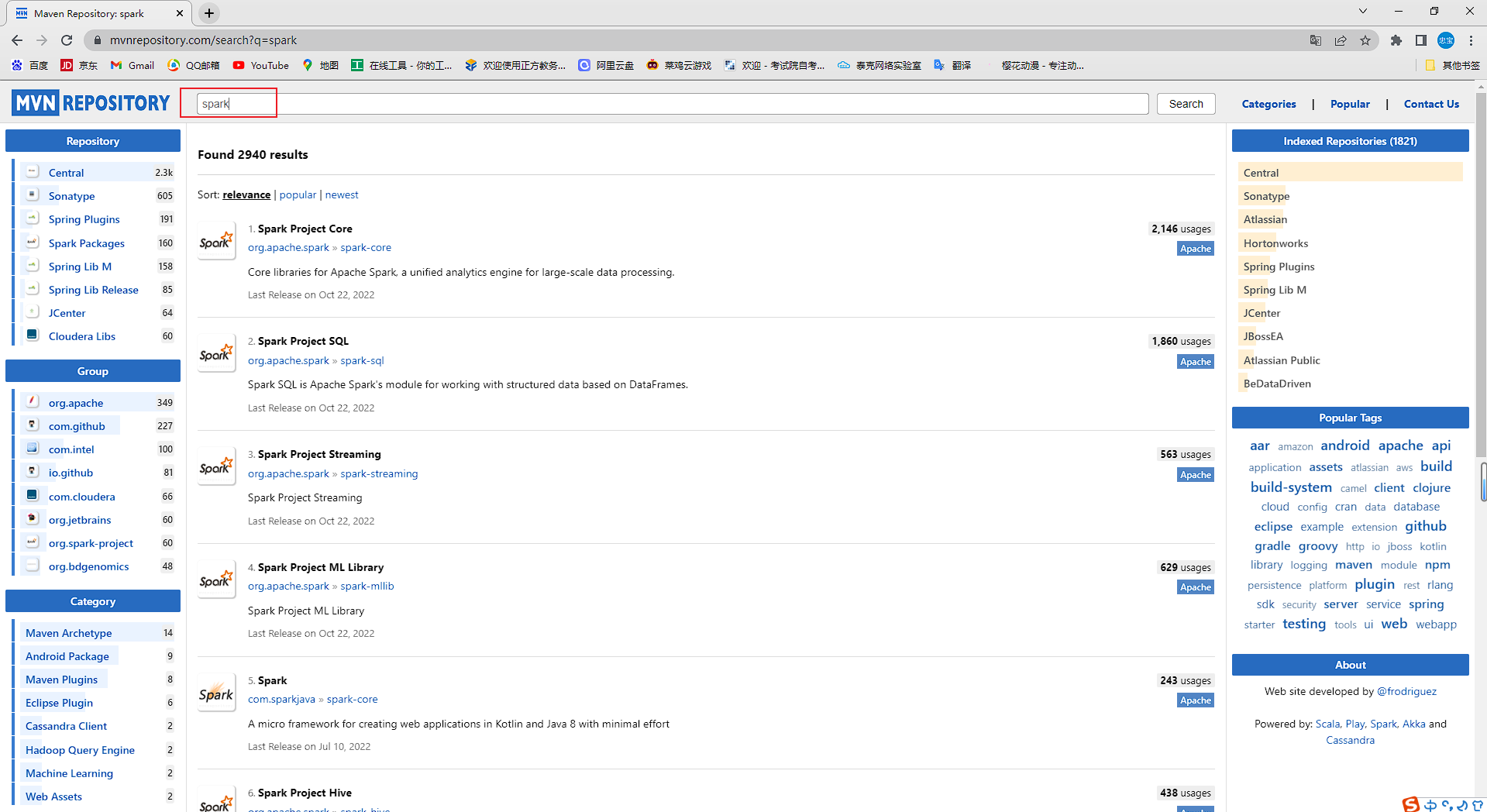Screen dimensions: 1487x812
Task: Click the address bar URL
Action: 203,40
